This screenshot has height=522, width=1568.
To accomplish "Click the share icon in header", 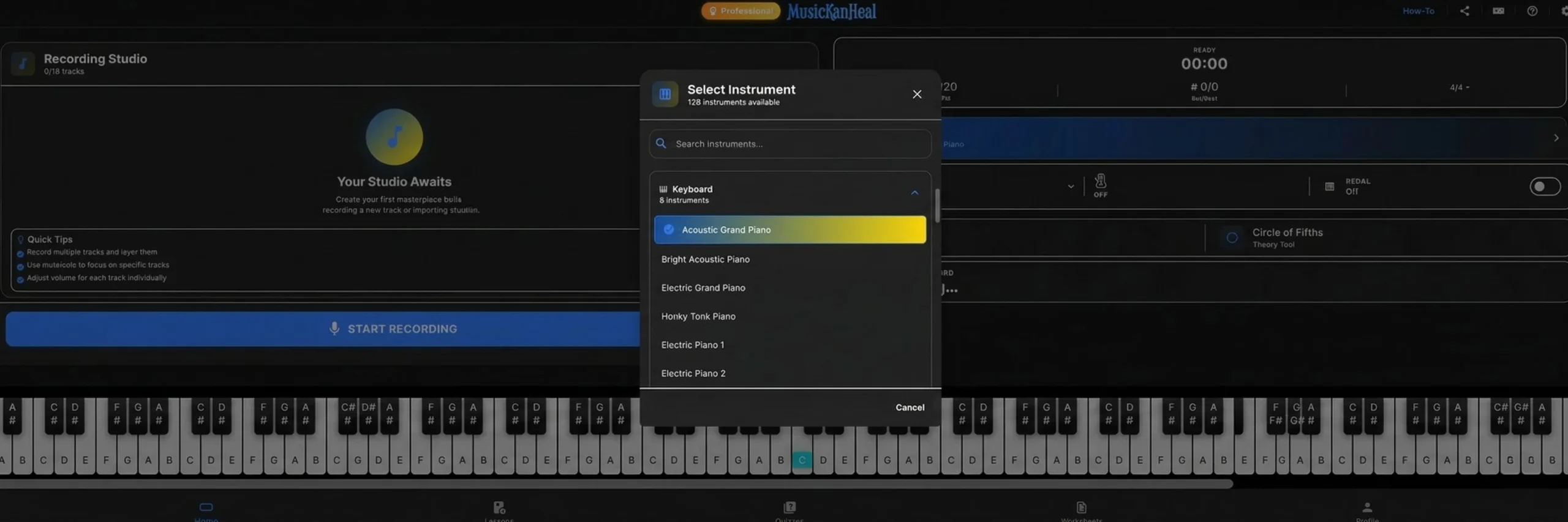I will [x=1464, y=11].
